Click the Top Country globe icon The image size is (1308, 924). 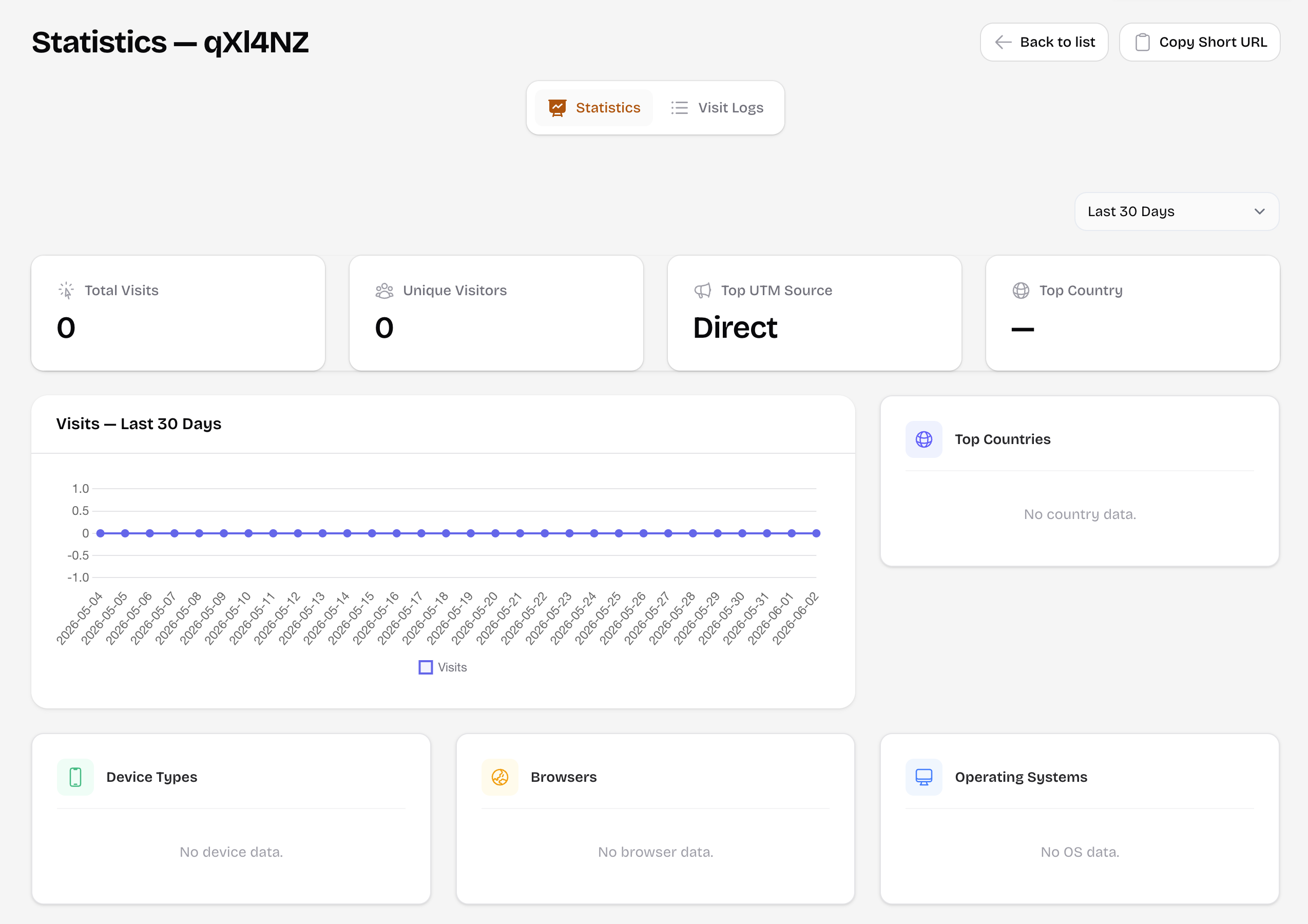tap(1021, 291)
